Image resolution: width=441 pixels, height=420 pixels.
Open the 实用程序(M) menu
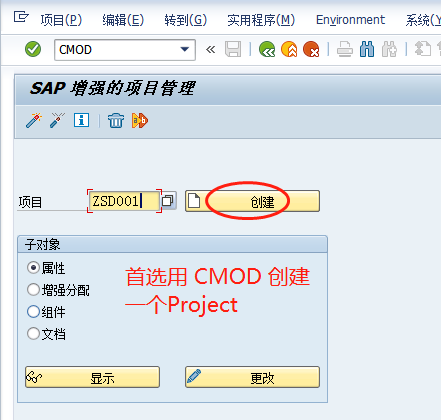pos(261,20)
